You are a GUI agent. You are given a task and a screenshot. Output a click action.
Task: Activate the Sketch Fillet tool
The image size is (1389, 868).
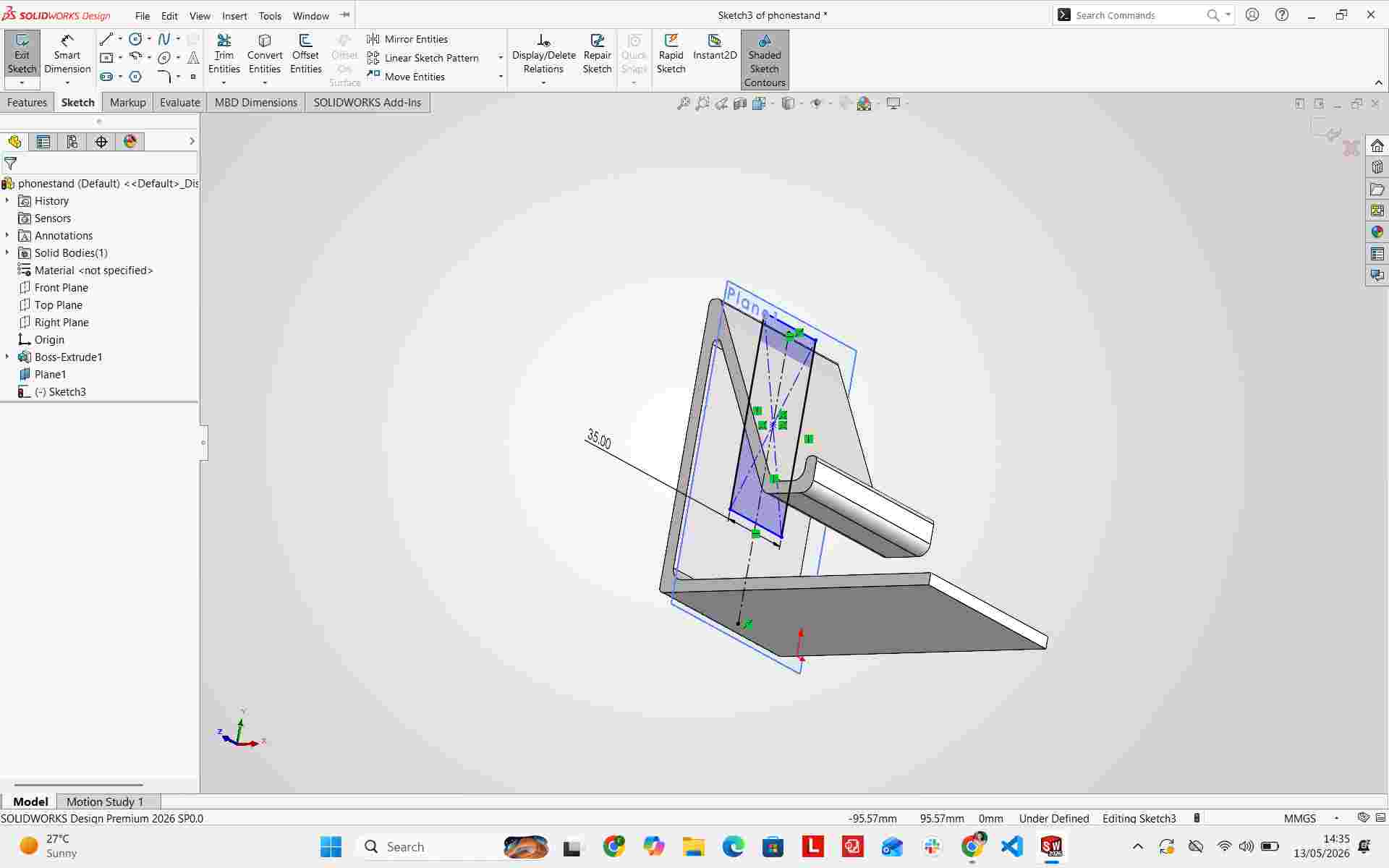(164, 77)
